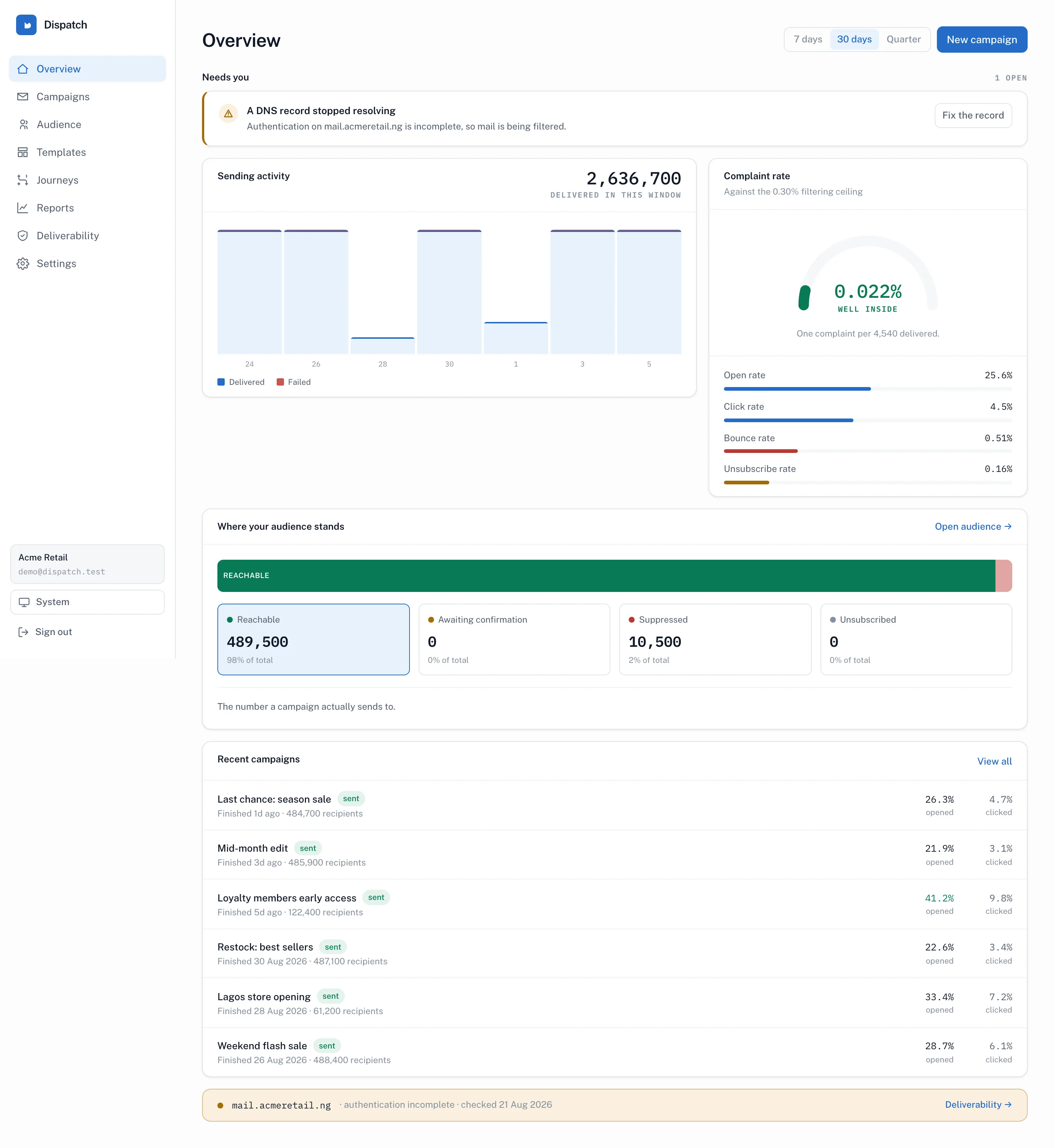Open the Weekend flash sale campaign

[x=614, y=1052]
